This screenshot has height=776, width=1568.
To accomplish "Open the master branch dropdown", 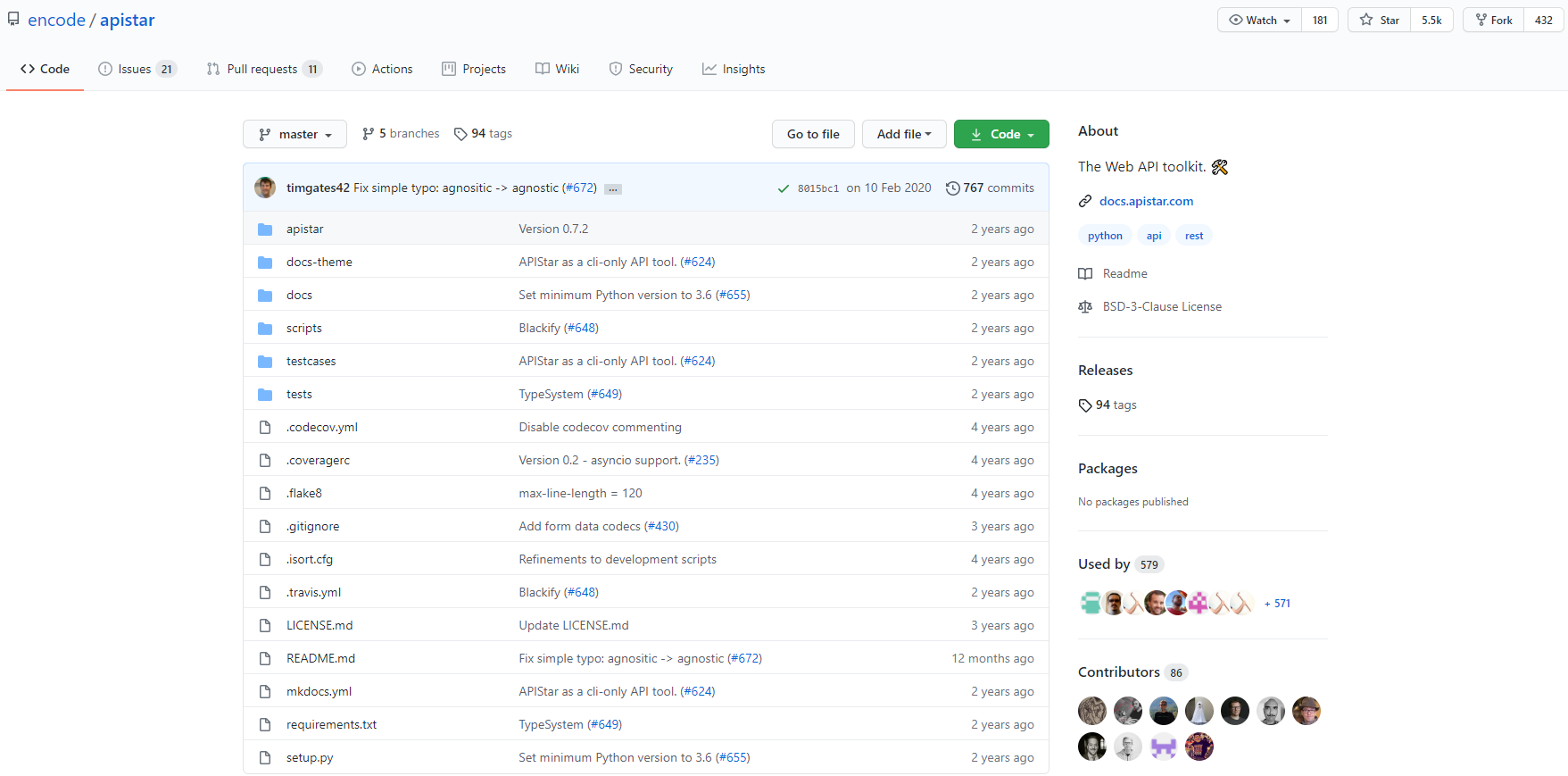I will coord(295,134).
